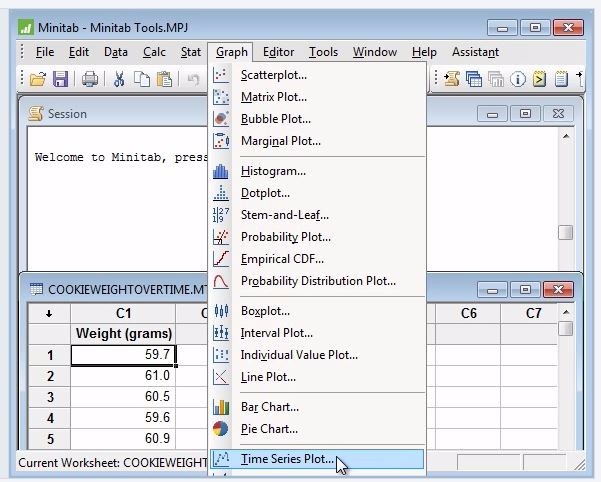Image resolution: width=601 pixels, height=482 pixels.
Task: Click the data entry direction arrow
Action: point(49,314)
